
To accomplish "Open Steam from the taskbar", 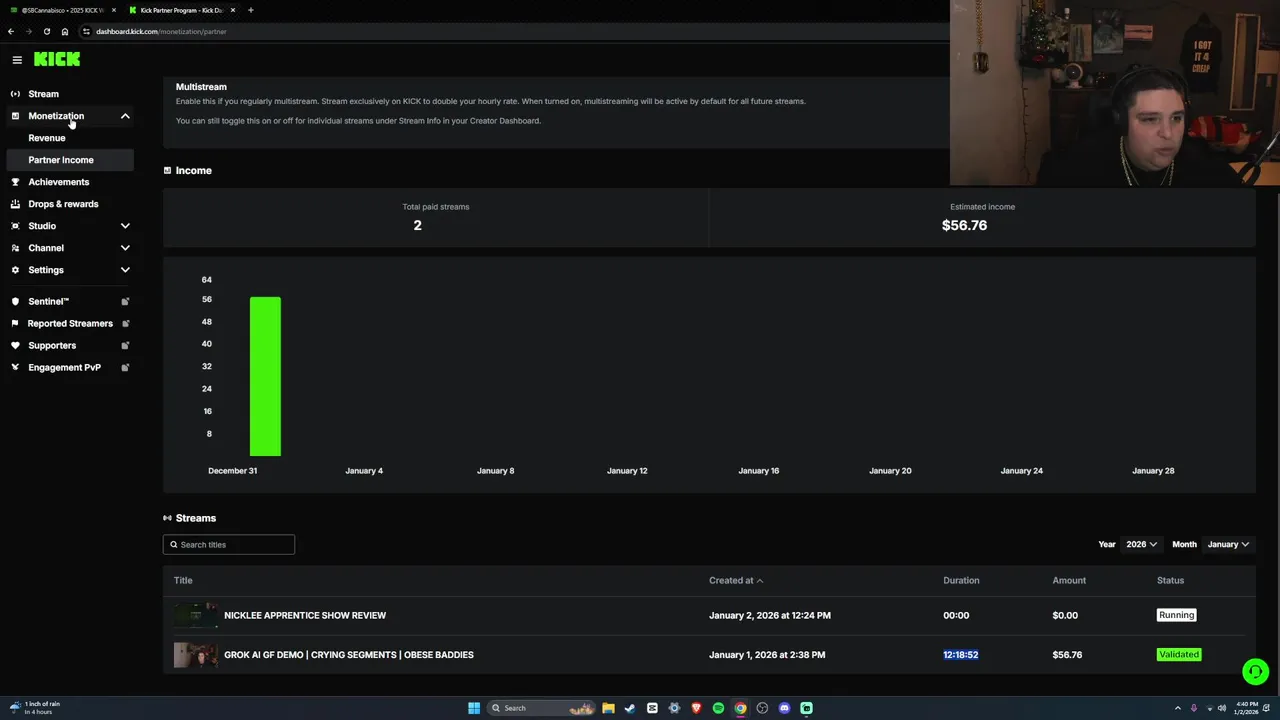I will coord(630,708).
